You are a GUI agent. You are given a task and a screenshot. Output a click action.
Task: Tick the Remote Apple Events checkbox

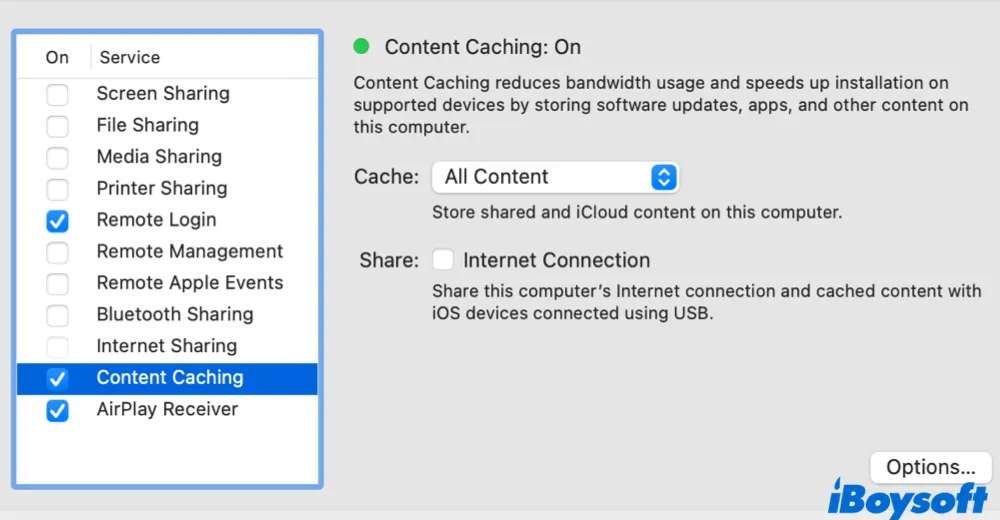tap(58, 284)
